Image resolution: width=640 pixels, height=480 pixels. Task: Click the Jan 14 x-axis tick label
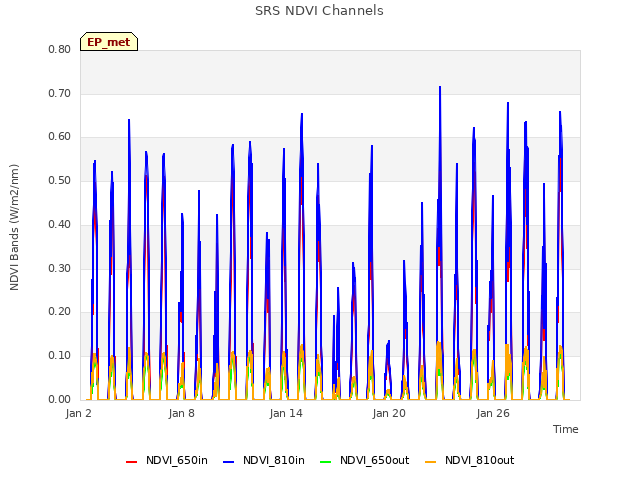coord(286,413)
